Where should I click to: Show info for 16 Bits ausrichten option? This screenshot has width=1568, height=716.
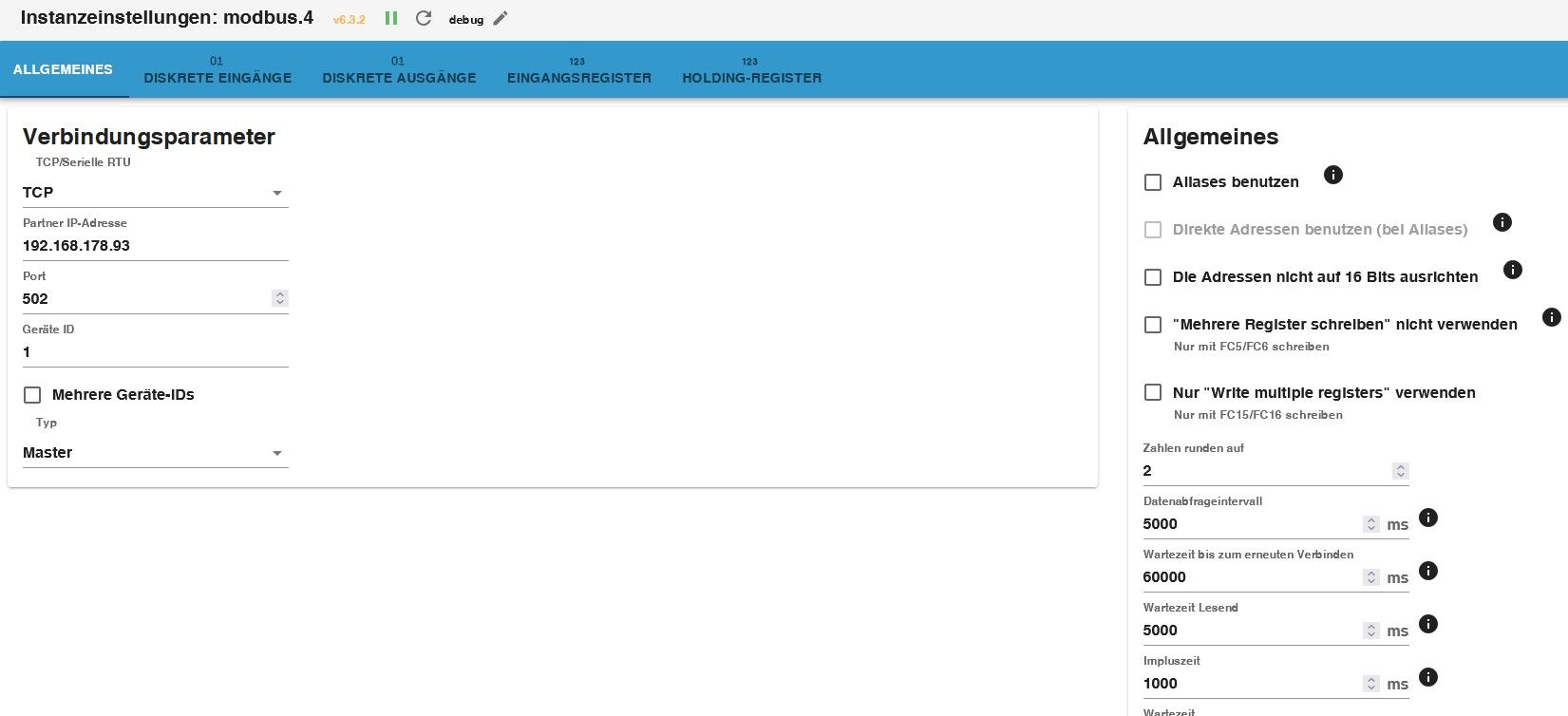coord(1513,270)
